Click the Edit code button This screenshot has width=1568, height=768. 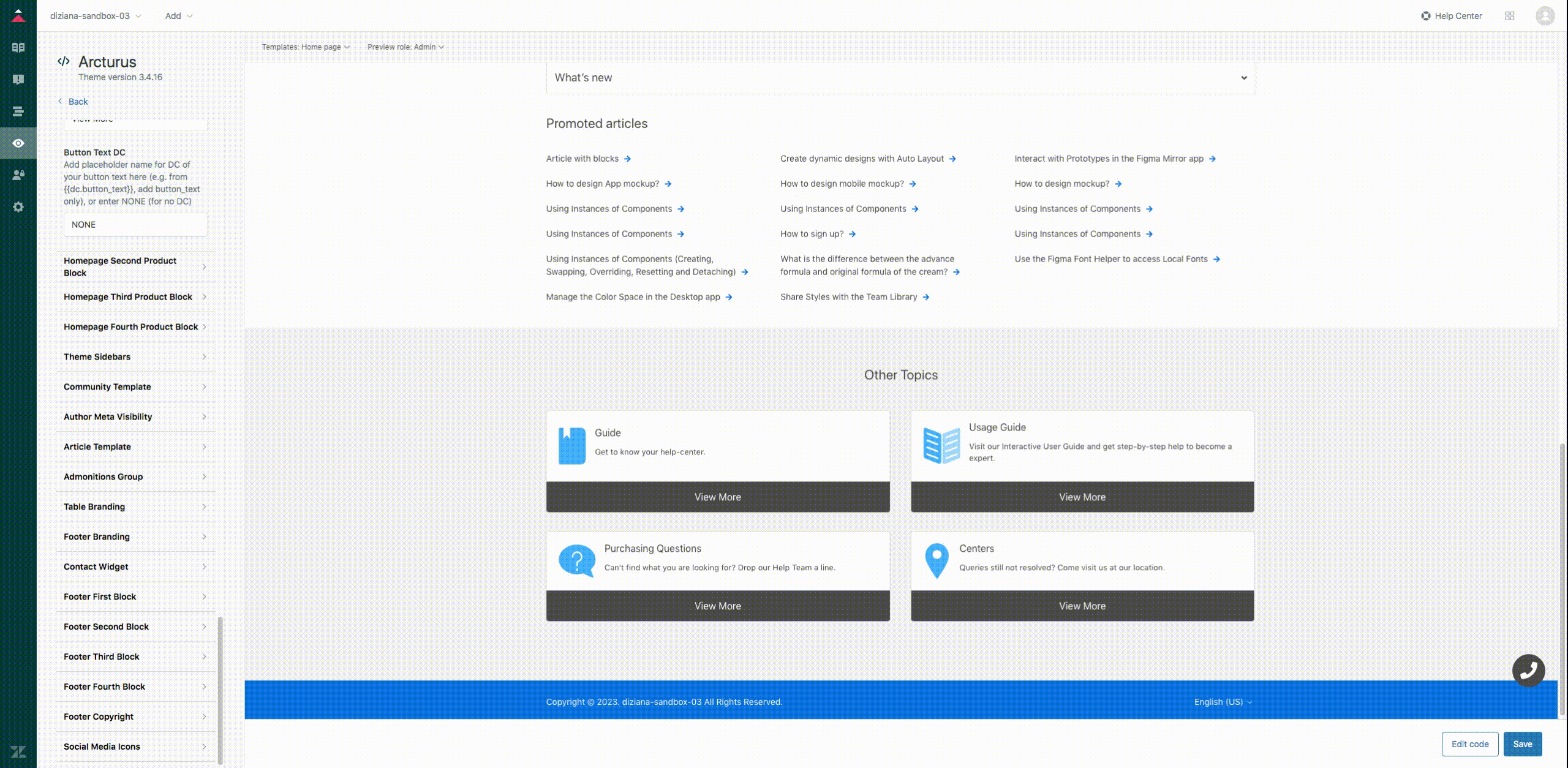(x=1470, y=744)
